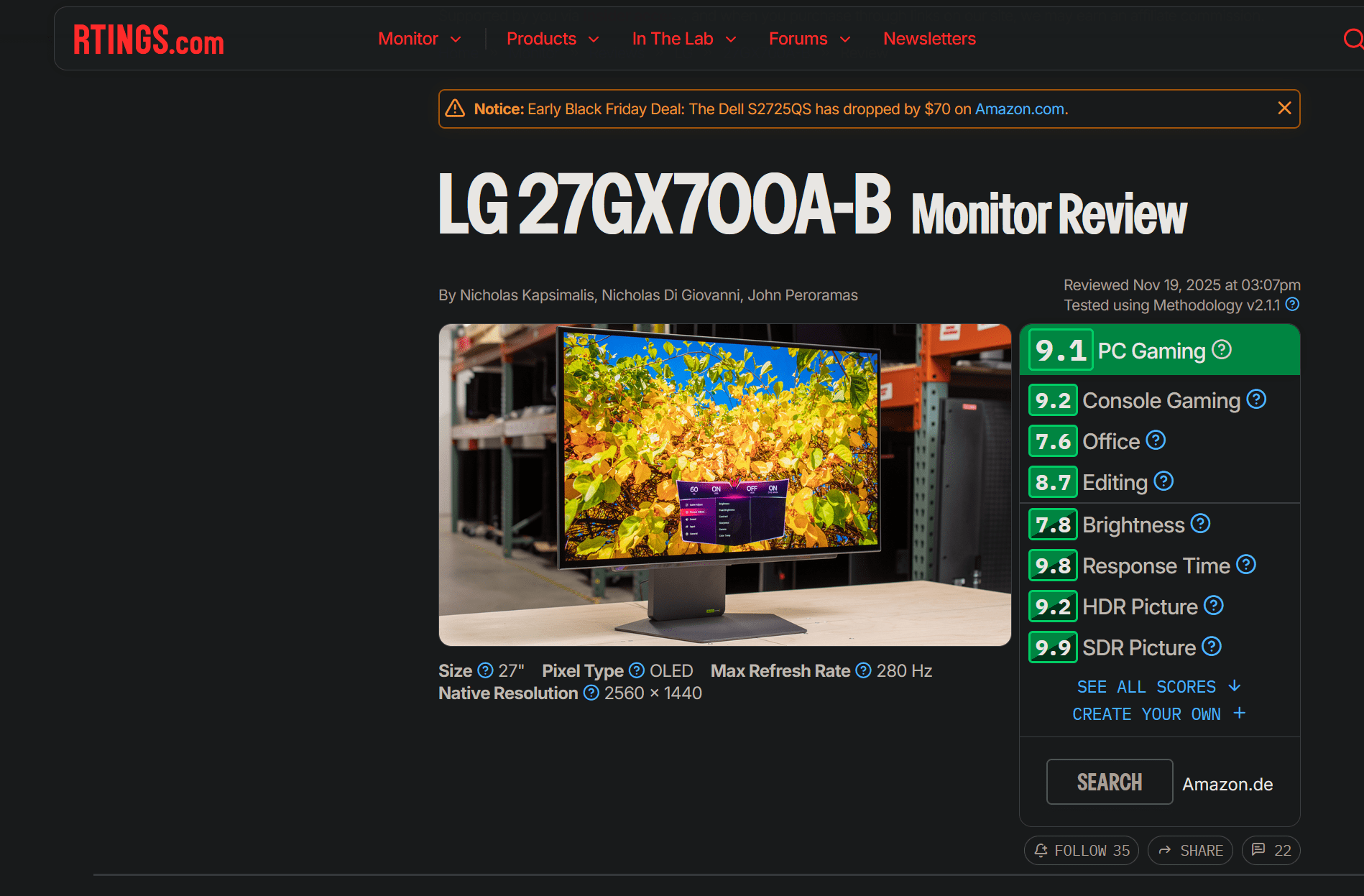Open the Forums menu
1364x896 pixels.
coord(798,39)
